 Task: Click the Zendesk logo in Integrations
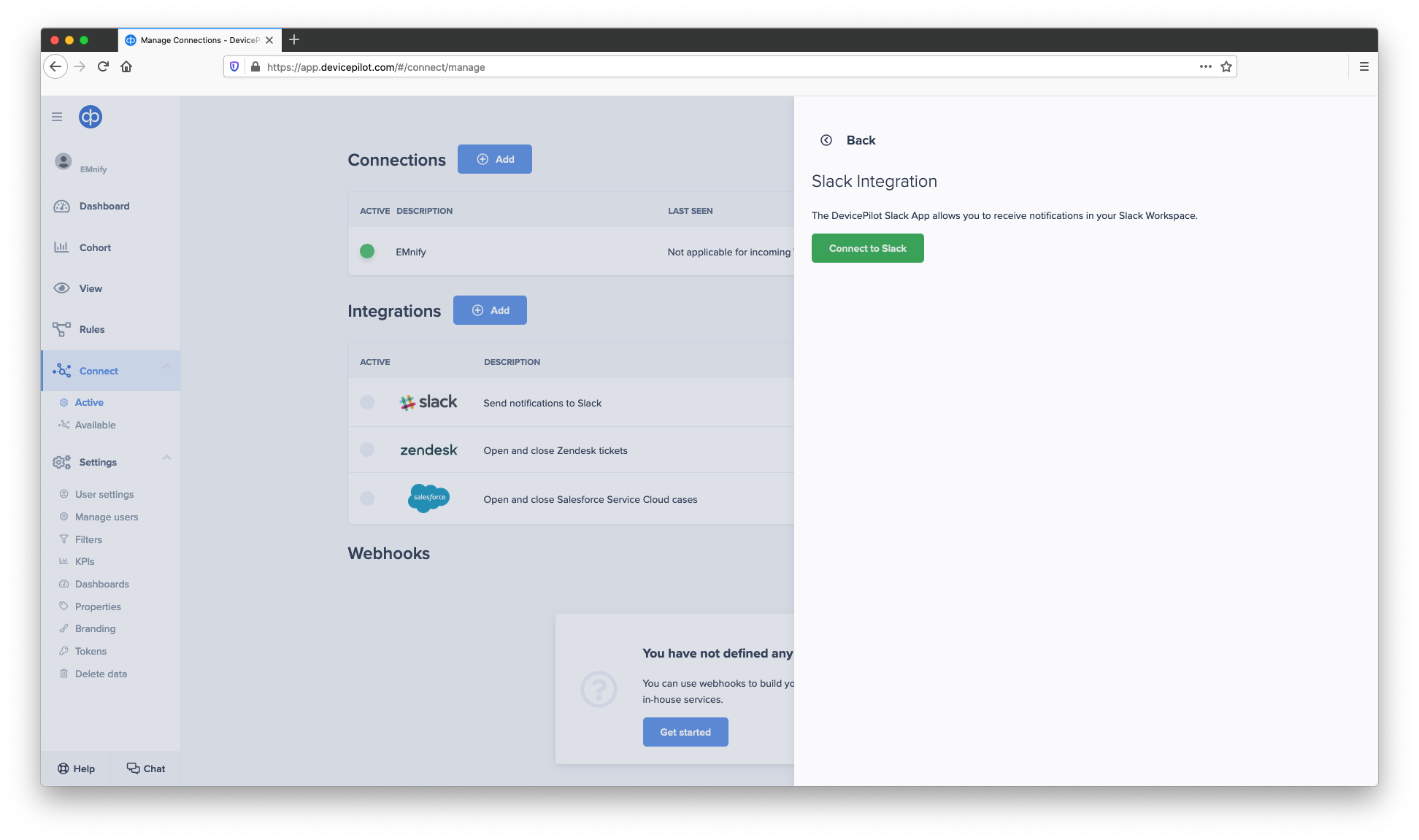tap(428, 450)
